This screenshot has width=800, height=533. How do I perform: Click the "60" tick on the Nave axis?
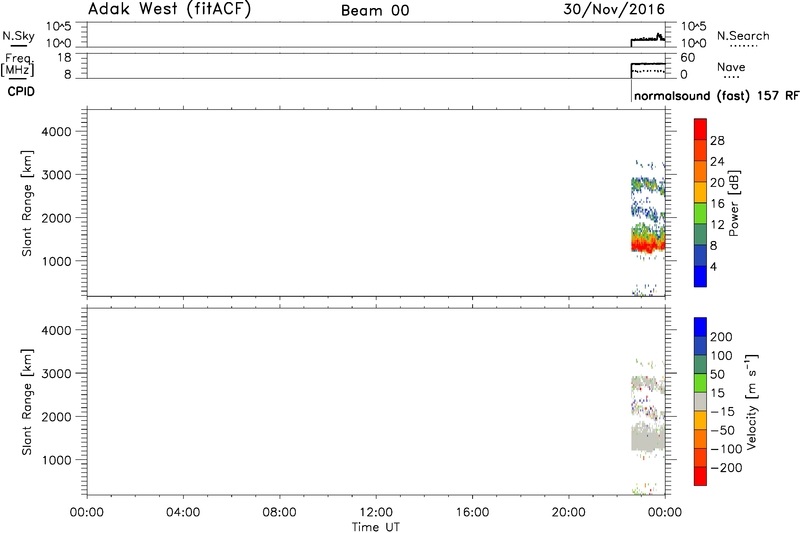click(688, 58)
